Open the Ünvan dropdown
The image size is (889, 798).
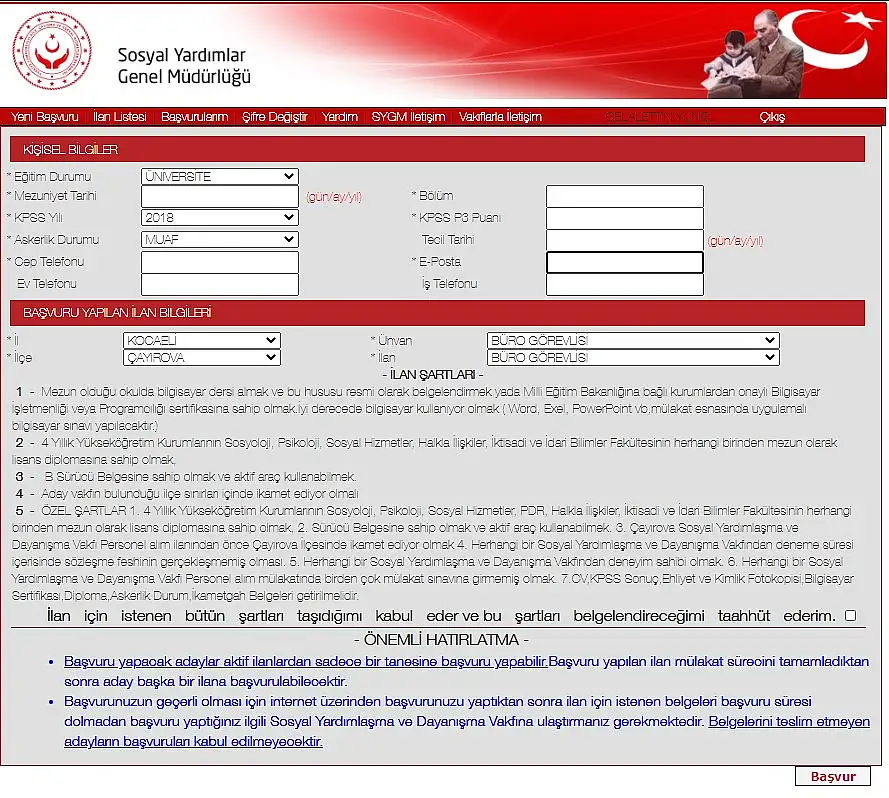633,340
